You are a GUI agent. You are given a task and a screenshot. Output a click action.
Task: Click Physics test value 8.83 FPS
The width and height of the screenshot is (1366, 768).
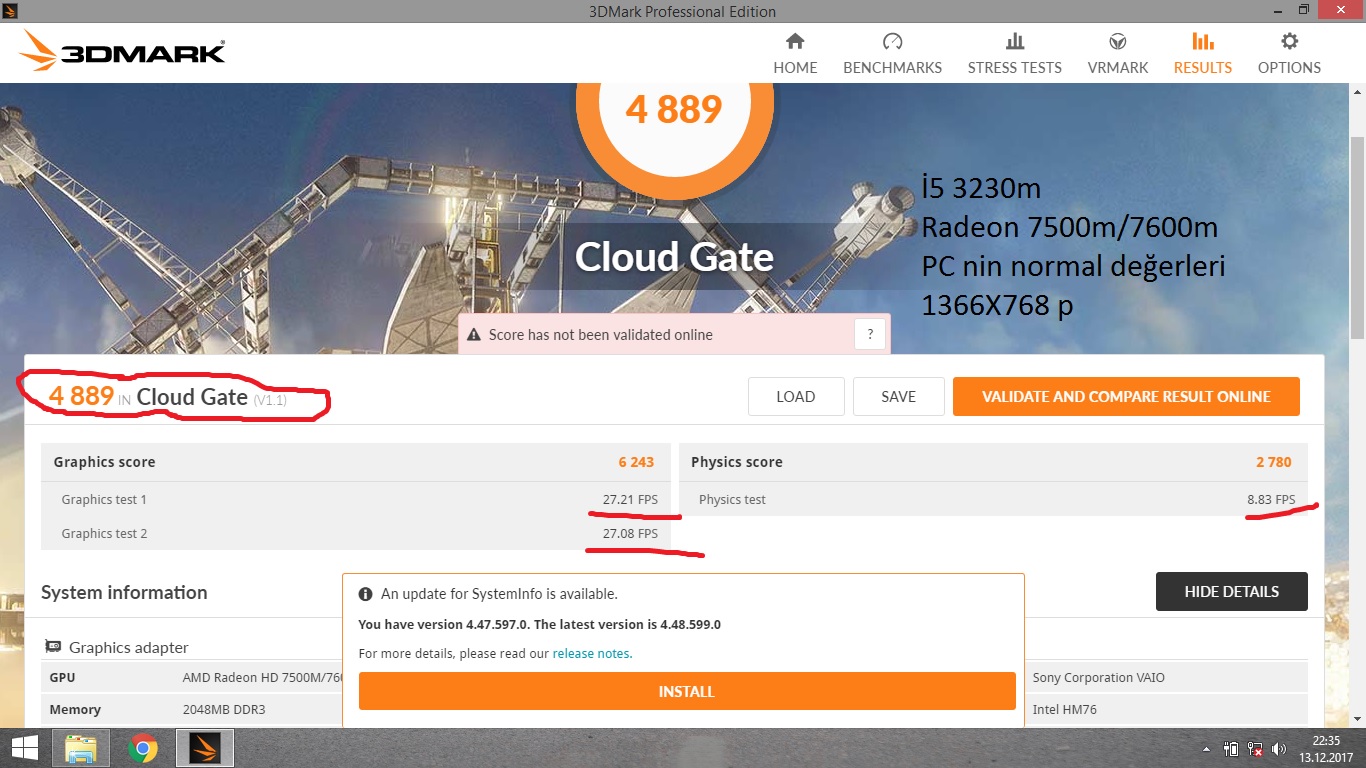1271,499
